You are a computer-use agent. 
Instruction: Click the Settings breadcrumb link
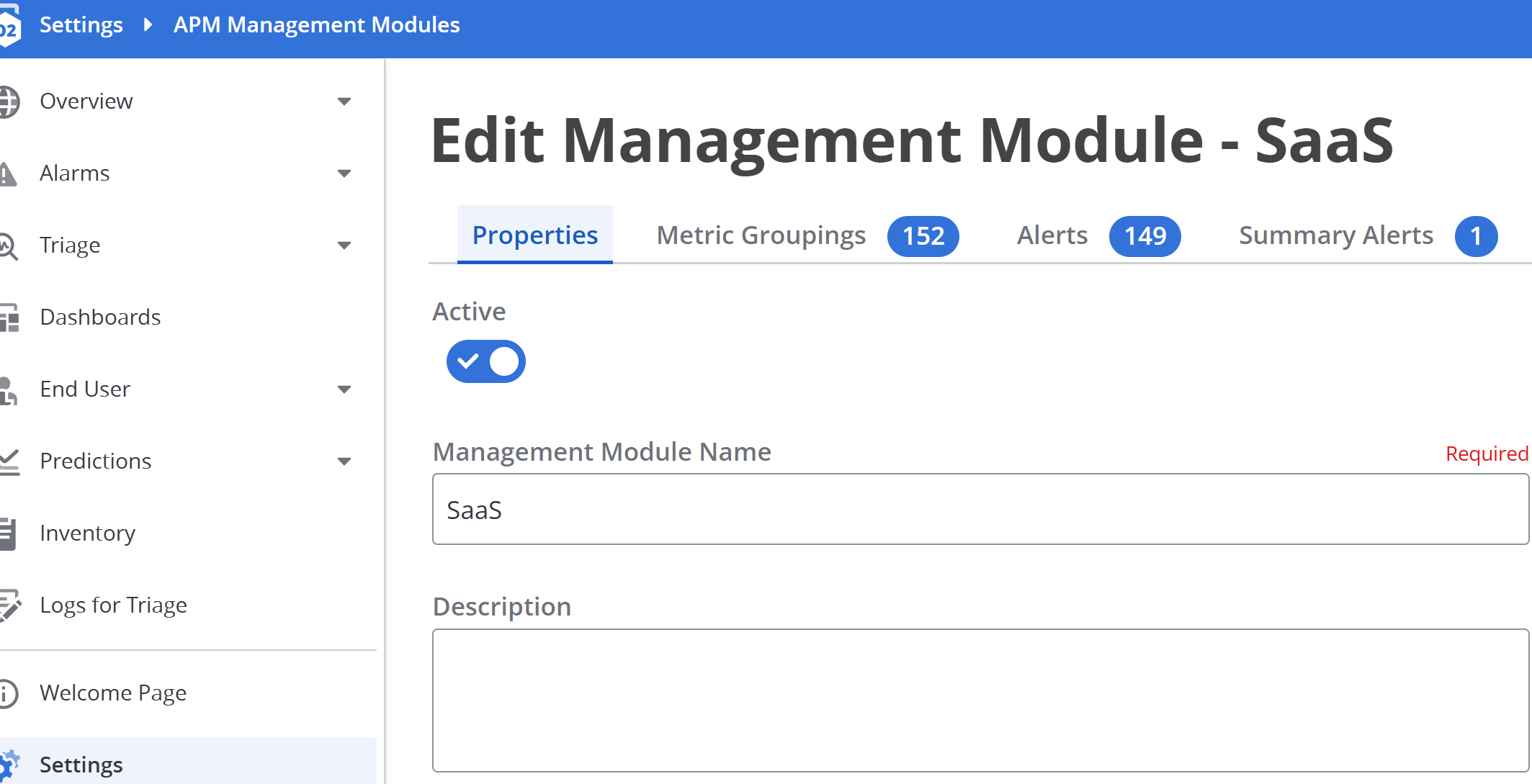tap(81, 25)
